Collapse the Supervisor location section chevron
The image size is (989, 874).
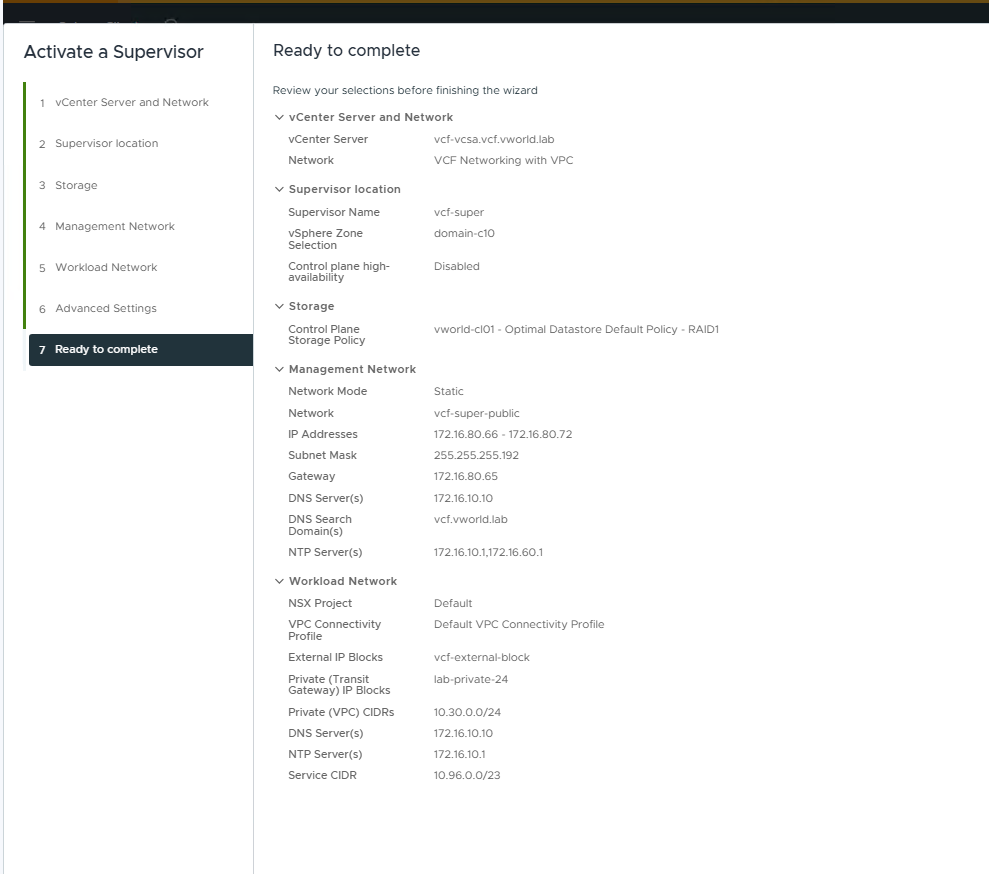point(279,190)
